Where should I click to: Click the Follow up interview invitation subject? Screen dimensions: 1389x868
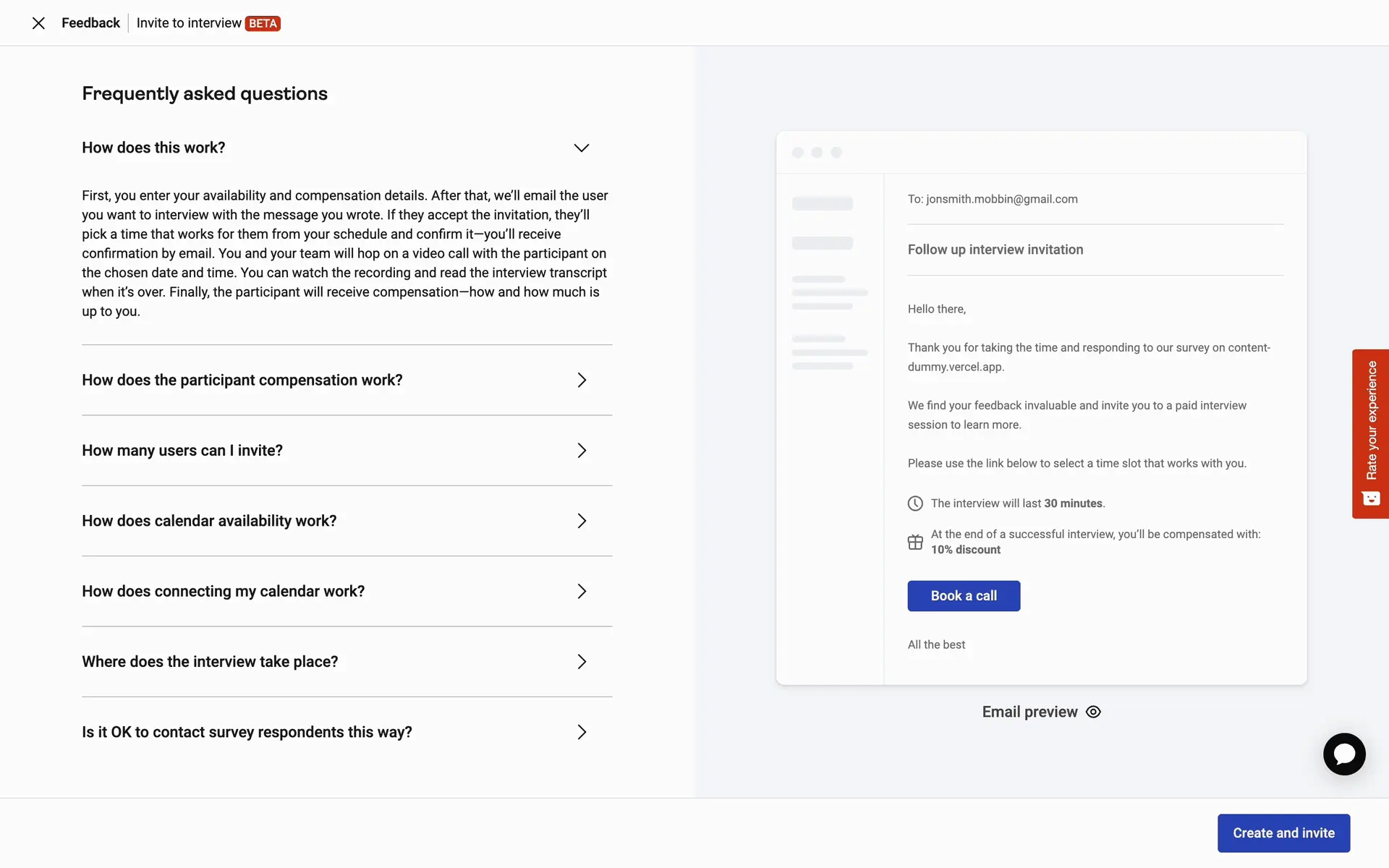(995, 250)
